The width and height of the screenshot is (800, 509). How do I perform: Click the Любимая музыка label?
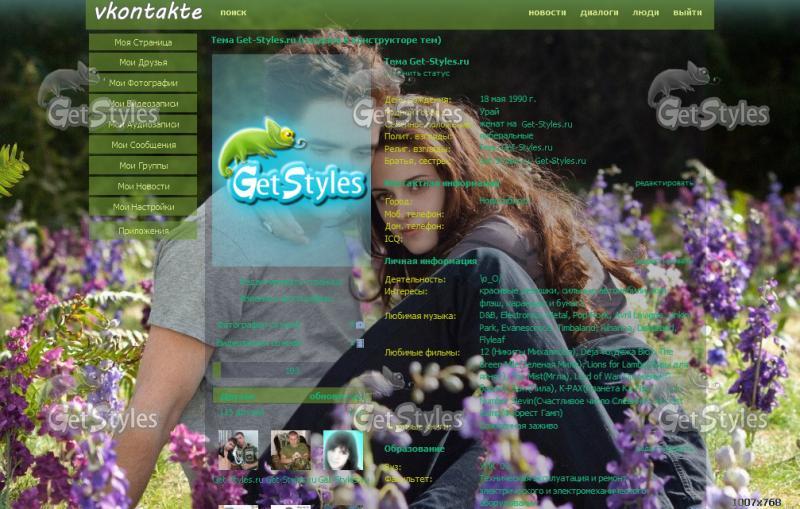tap(420, 316)
